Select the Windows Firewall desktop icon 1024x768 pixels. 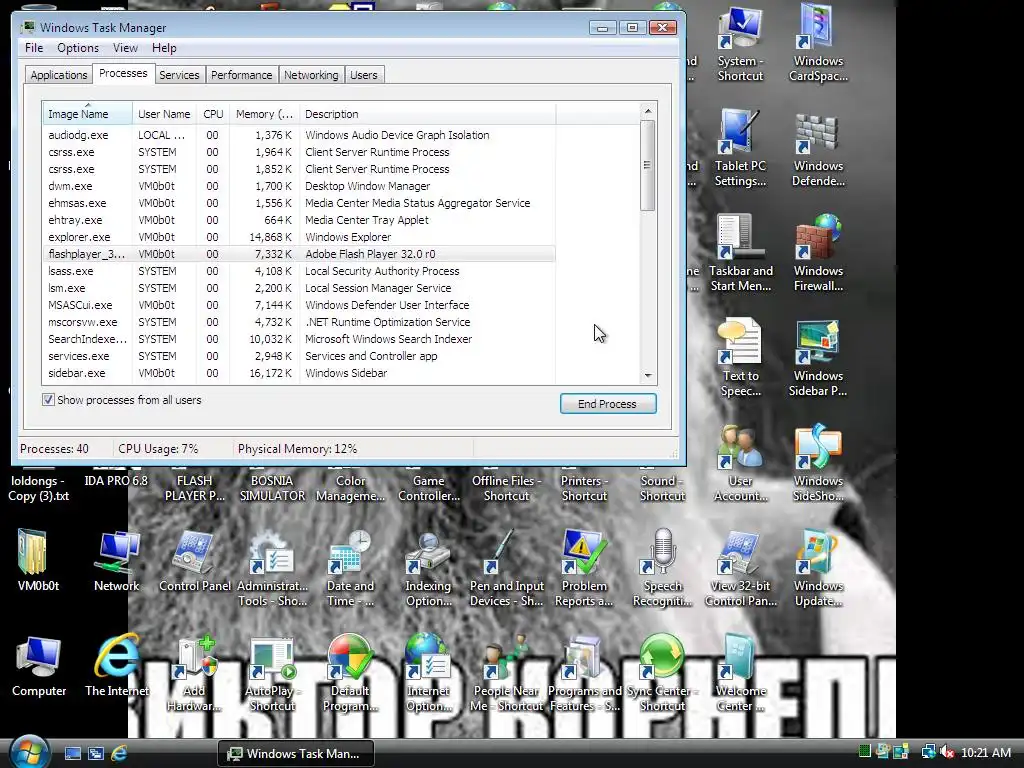(x=818, y=253)
